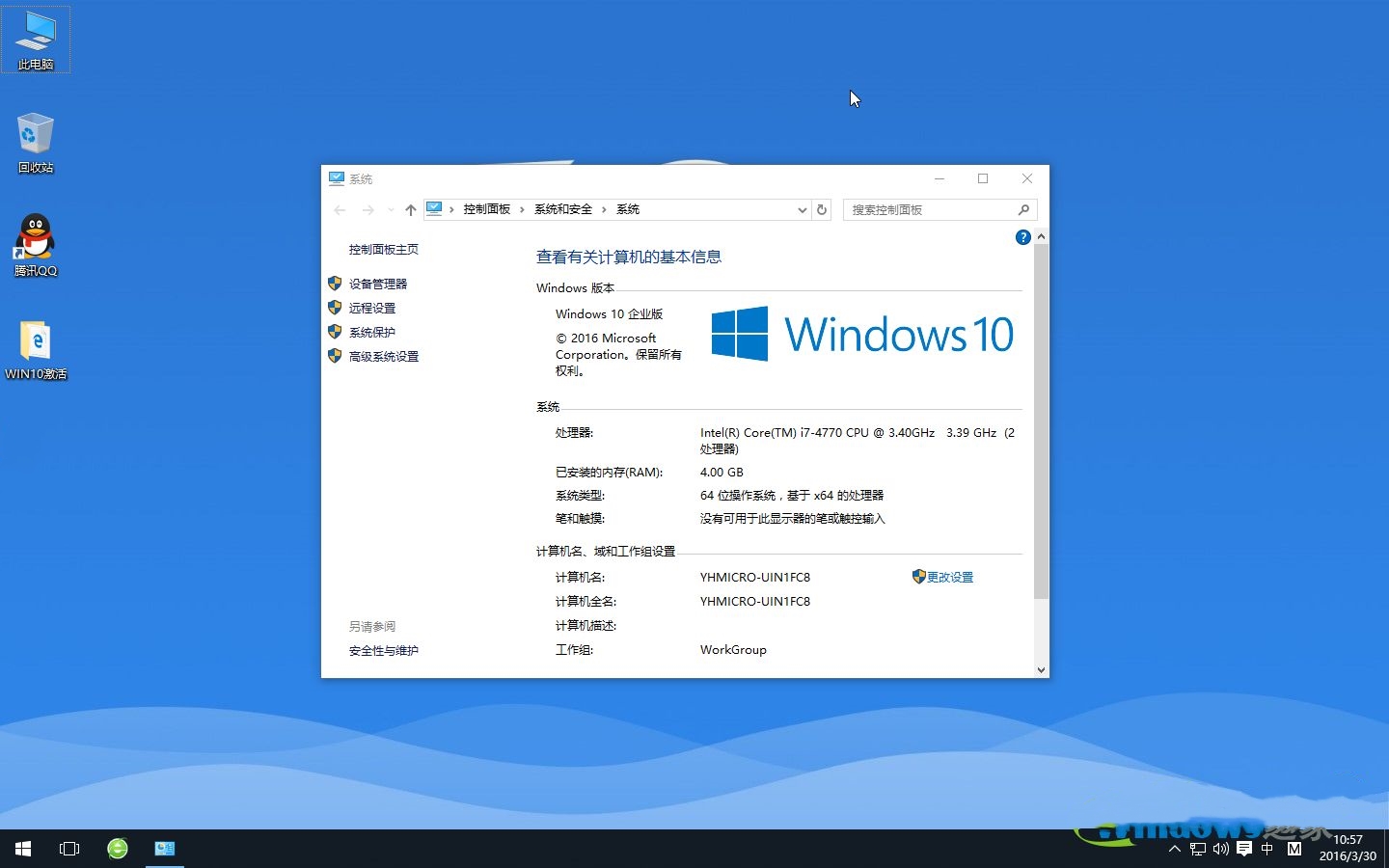The width and height of the screenshot is (1389, 868).
Task: Open recent locations dropdown arrow
Action: (391, 209)
